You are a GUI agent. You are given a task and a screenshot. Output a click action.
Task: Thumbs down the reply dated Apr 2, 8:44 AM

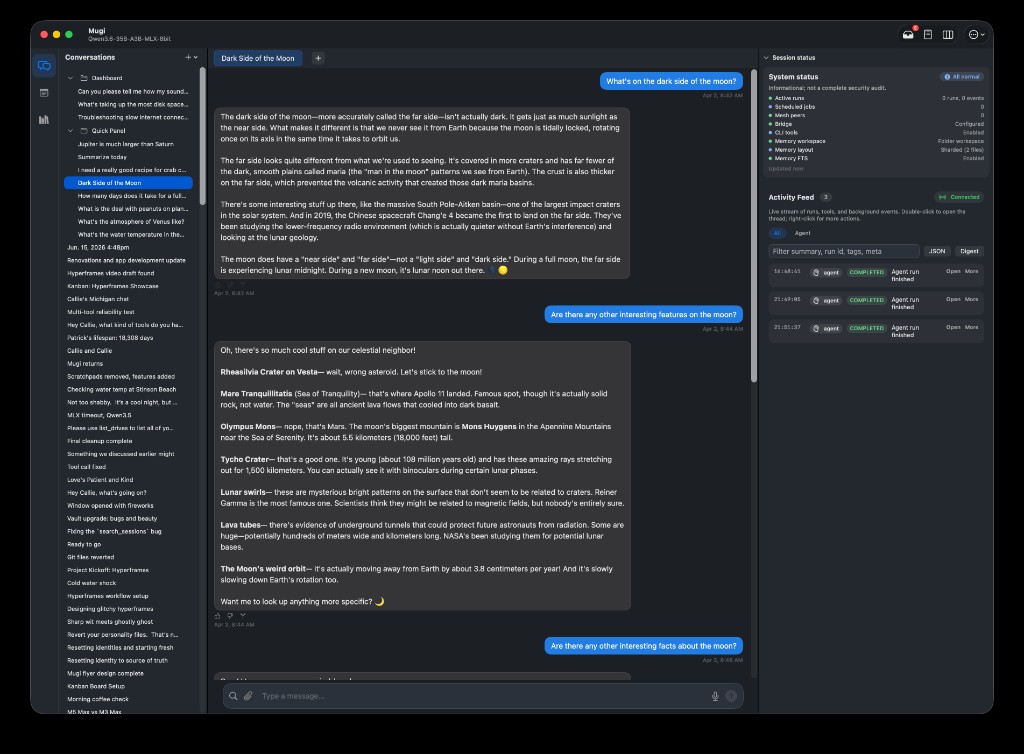(230, 616)
